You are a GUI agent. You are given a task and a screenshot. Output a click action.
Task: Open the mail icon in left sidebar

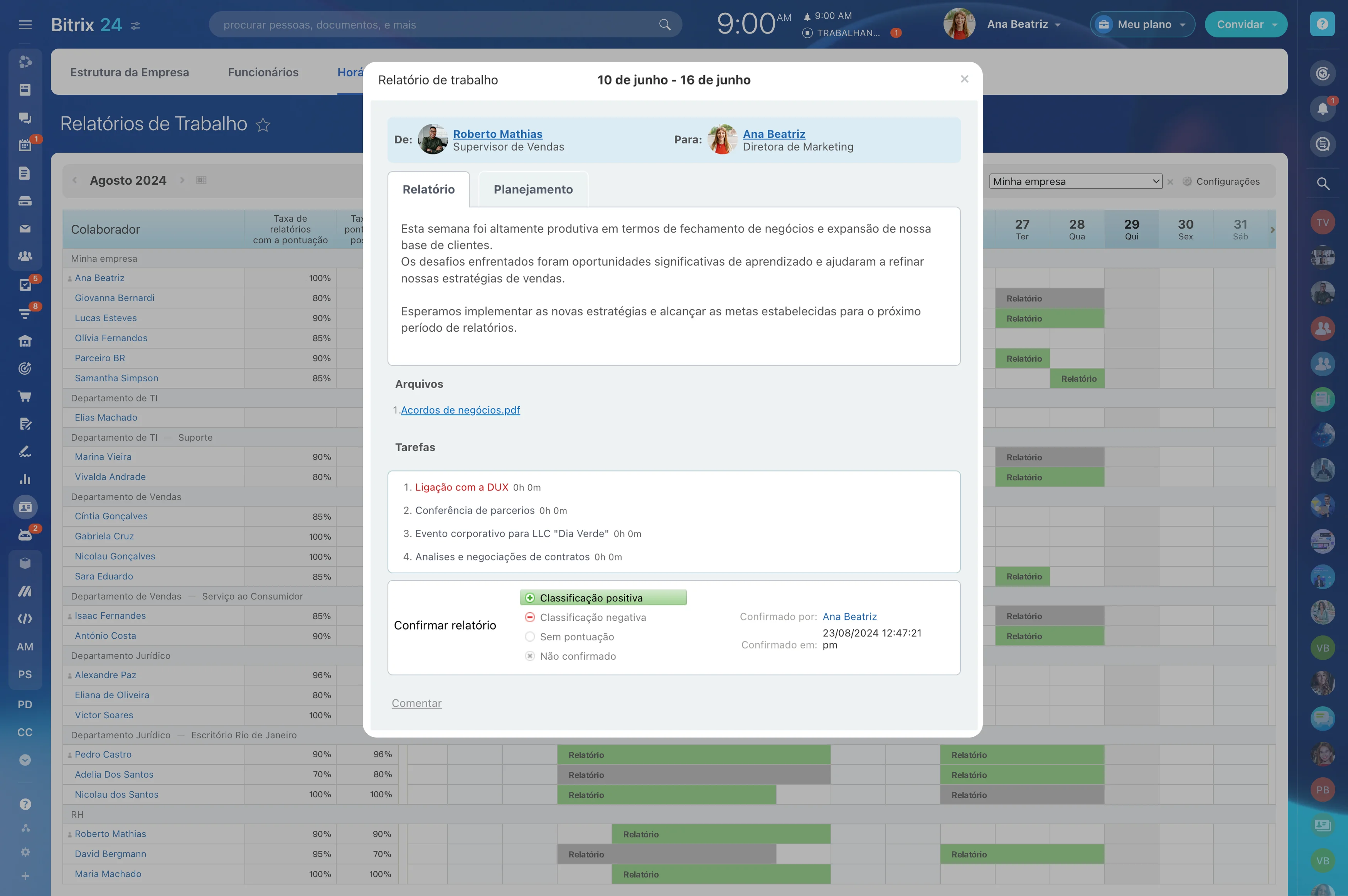(25, 229)
